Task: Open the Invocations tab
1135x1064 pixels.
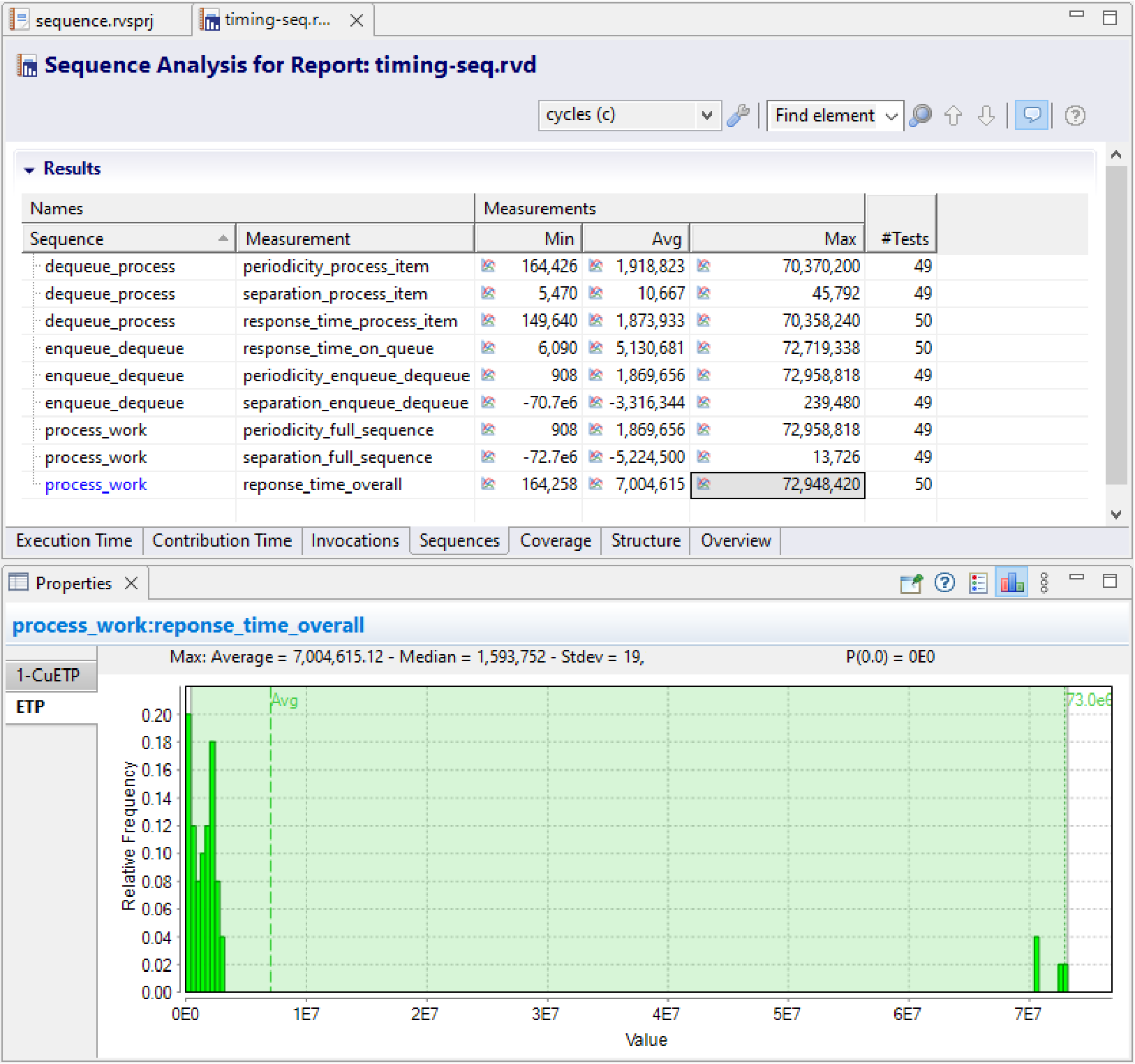Action: 355,540
